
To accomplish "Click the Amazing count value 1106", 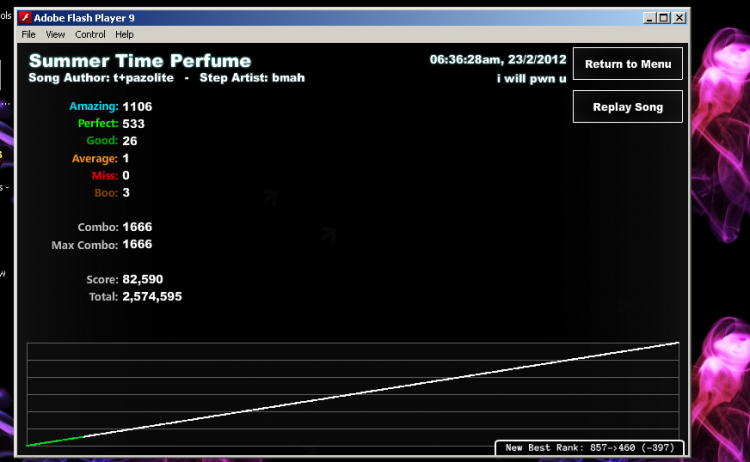I will [137, 107].
